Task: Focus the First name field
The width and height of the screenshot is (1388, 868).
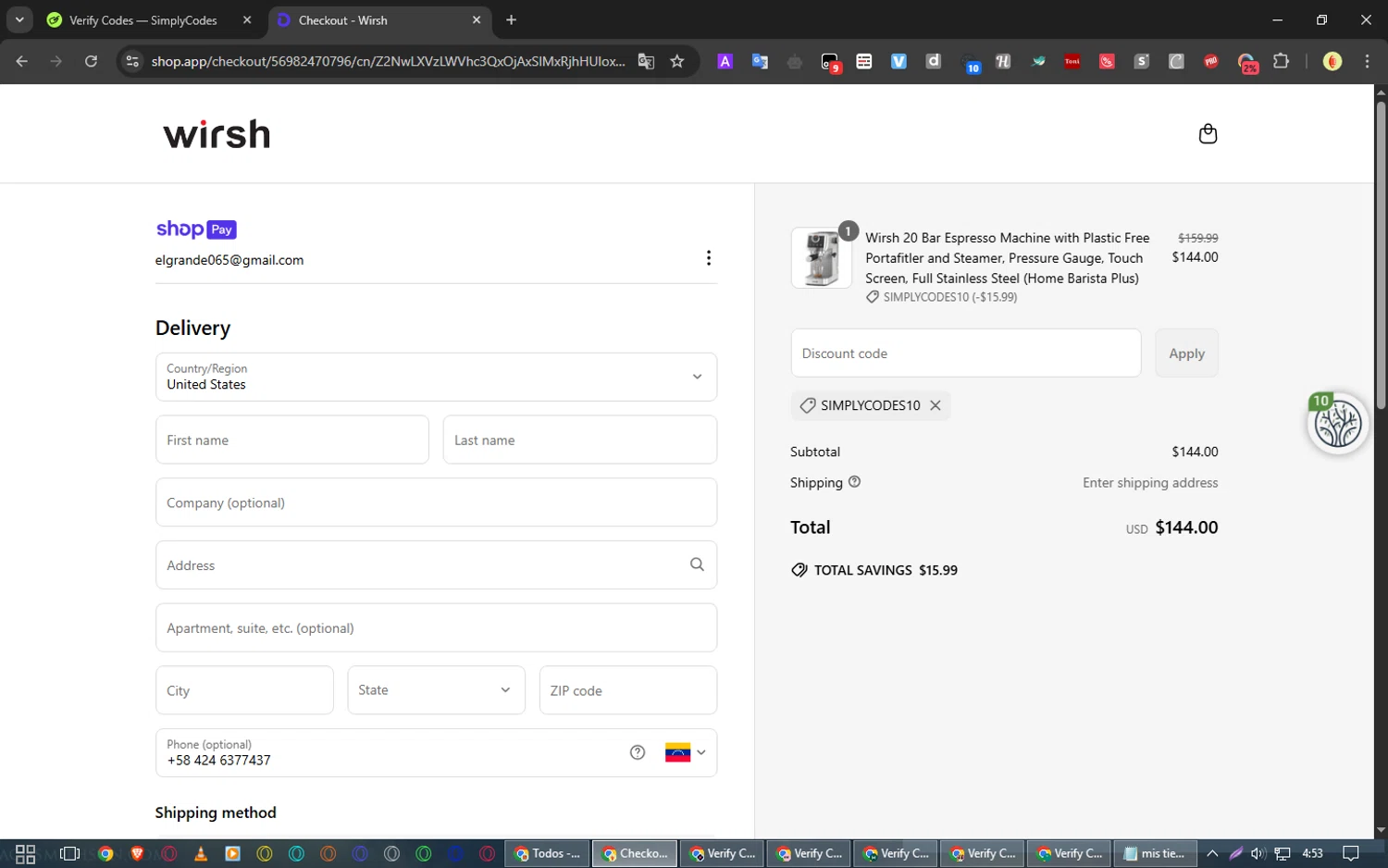Action: 292,440
